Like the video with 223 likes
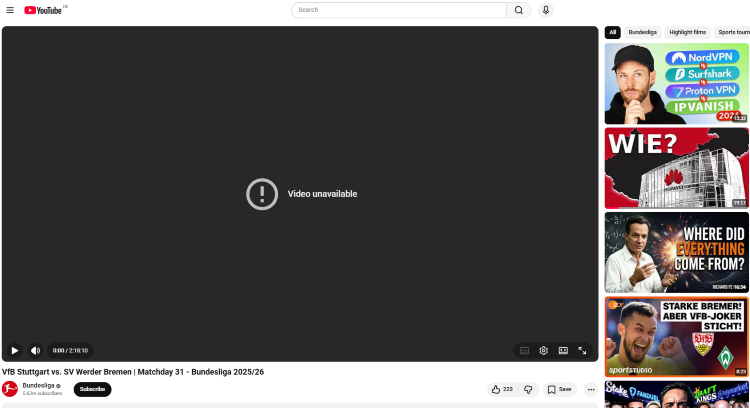 point(502,389)
